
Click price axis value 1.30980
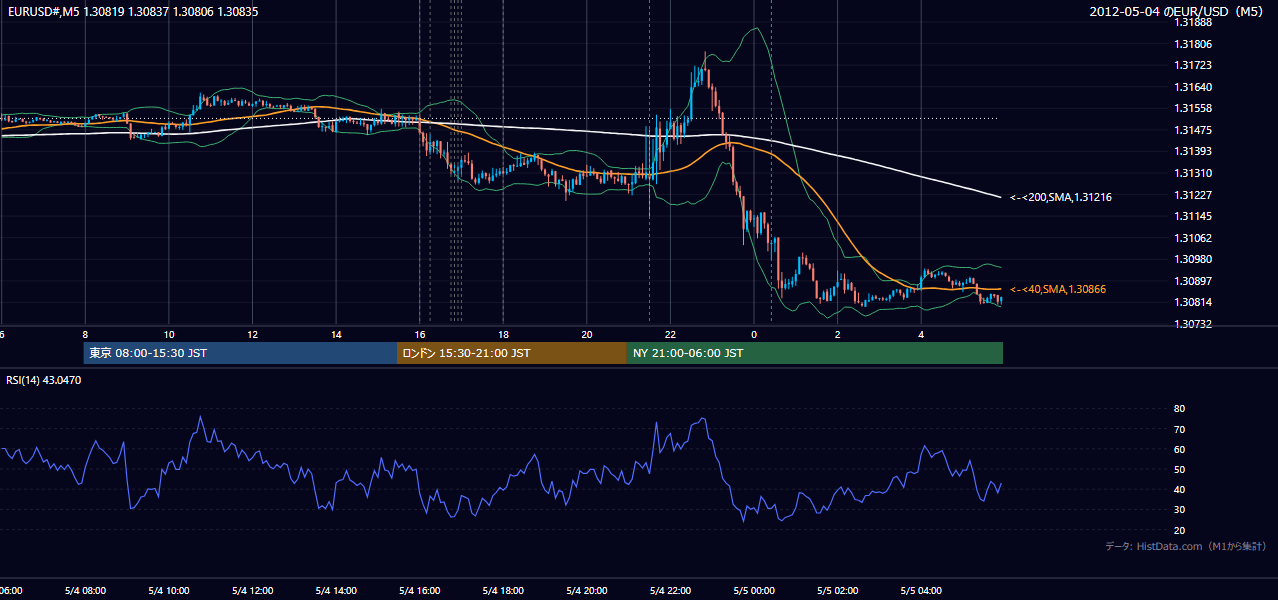pyautogui.click(x=1193, y=259)
